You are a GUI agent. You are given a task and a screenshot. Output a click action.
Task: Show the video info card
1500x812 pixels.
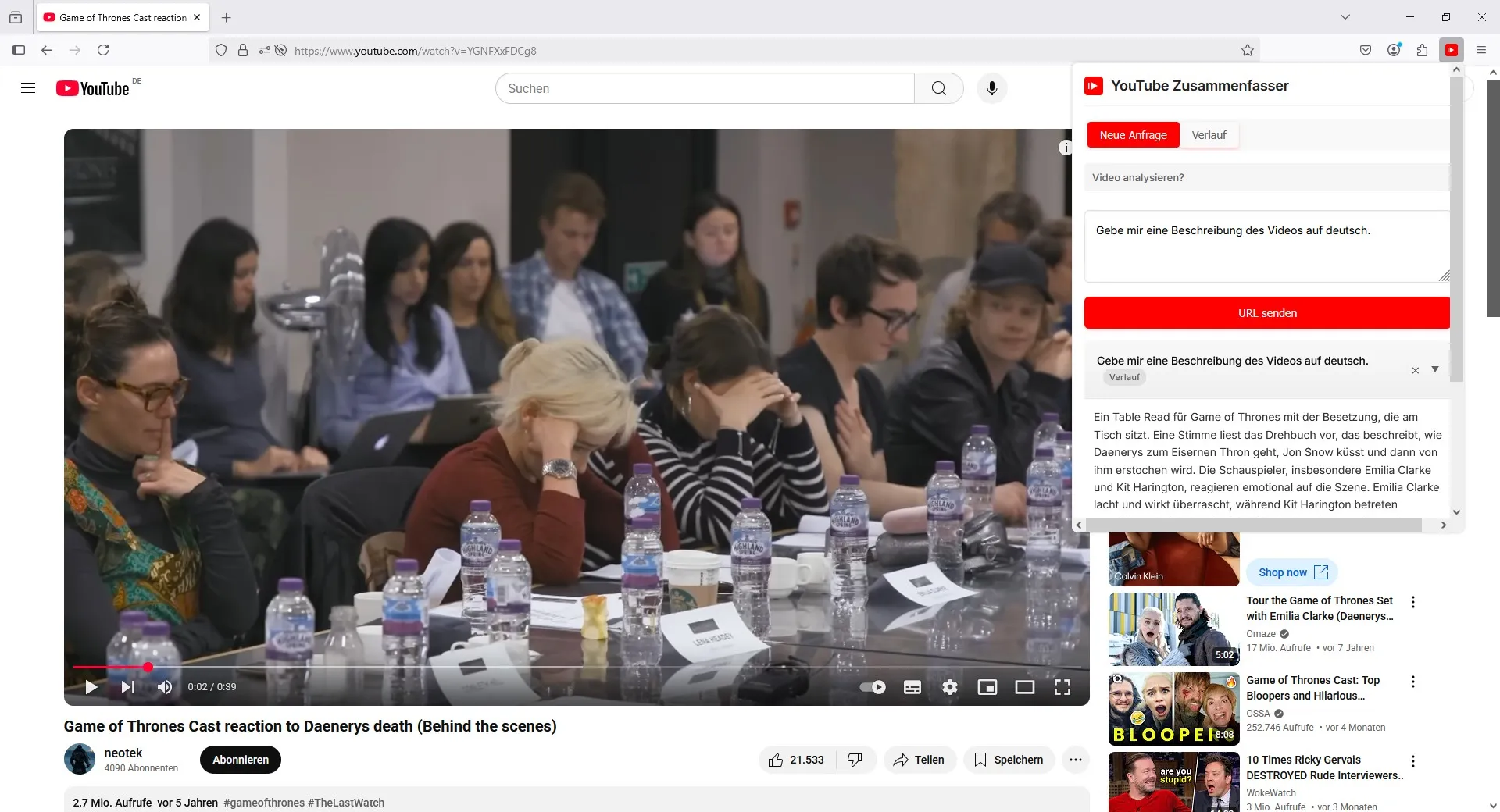(x=1065, y=148)
